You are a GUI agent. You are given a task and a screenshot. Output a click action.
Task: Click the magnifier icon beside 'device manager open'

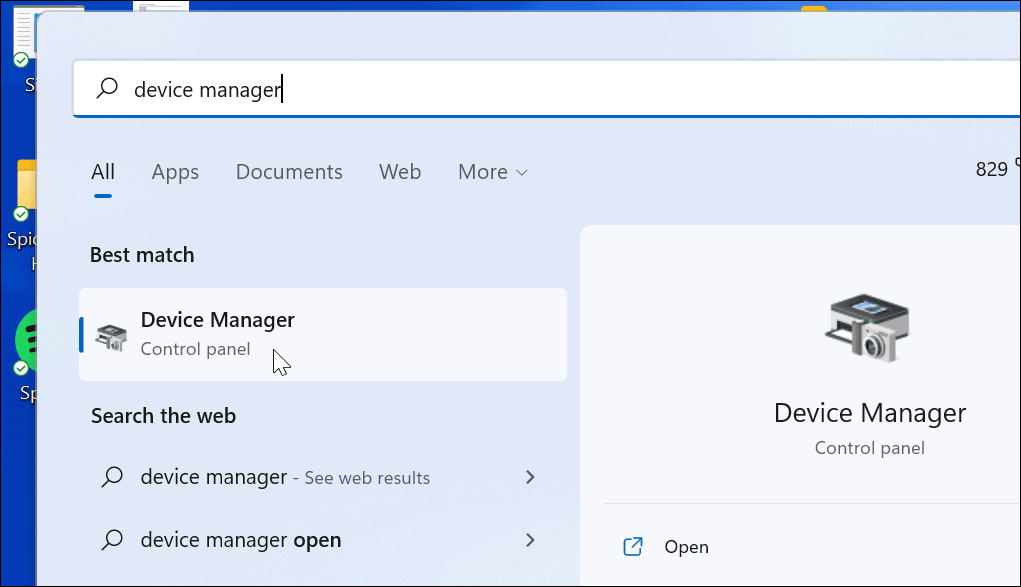coord(112,539)
